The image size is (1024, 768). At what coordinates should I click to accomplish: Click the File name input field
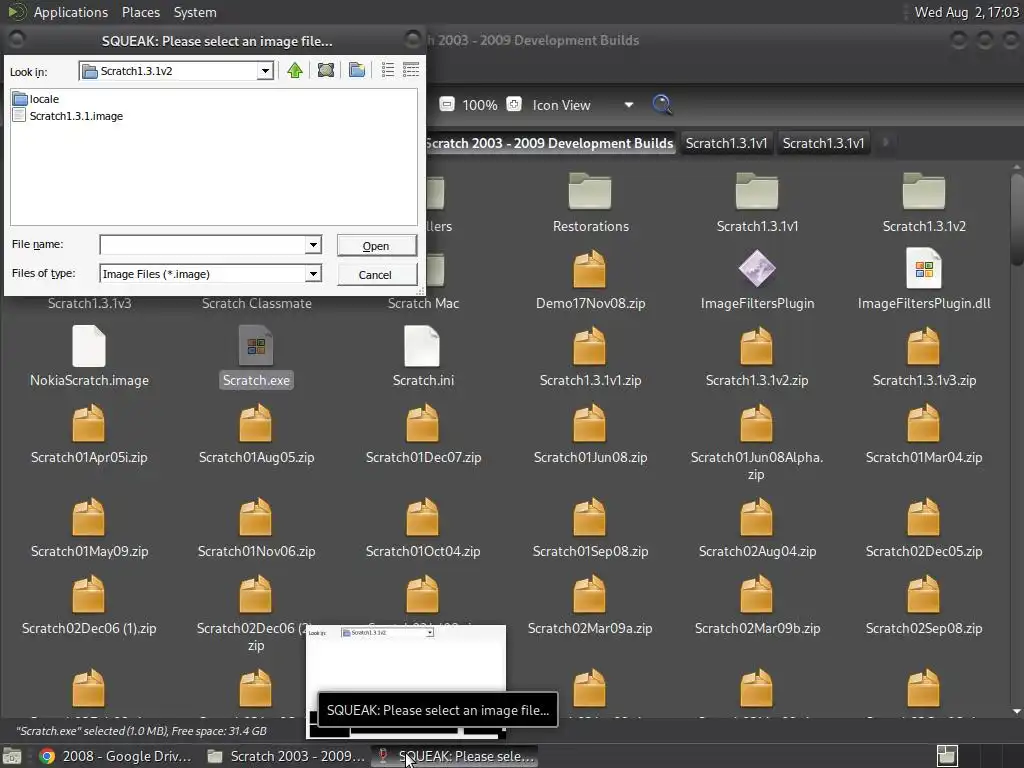pos(202,245)
